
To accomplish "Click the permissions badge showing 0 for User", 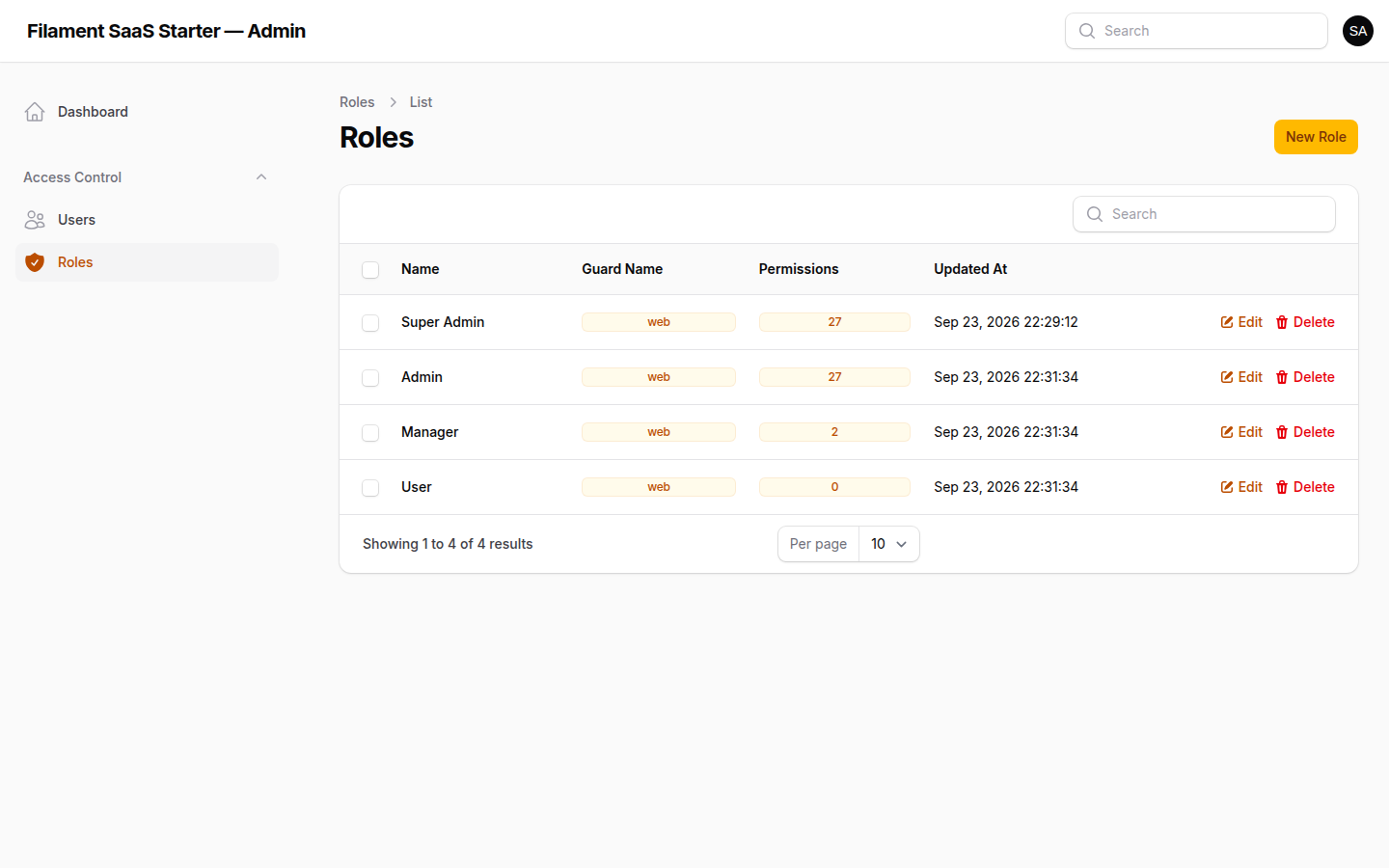I will coord(834,487).
